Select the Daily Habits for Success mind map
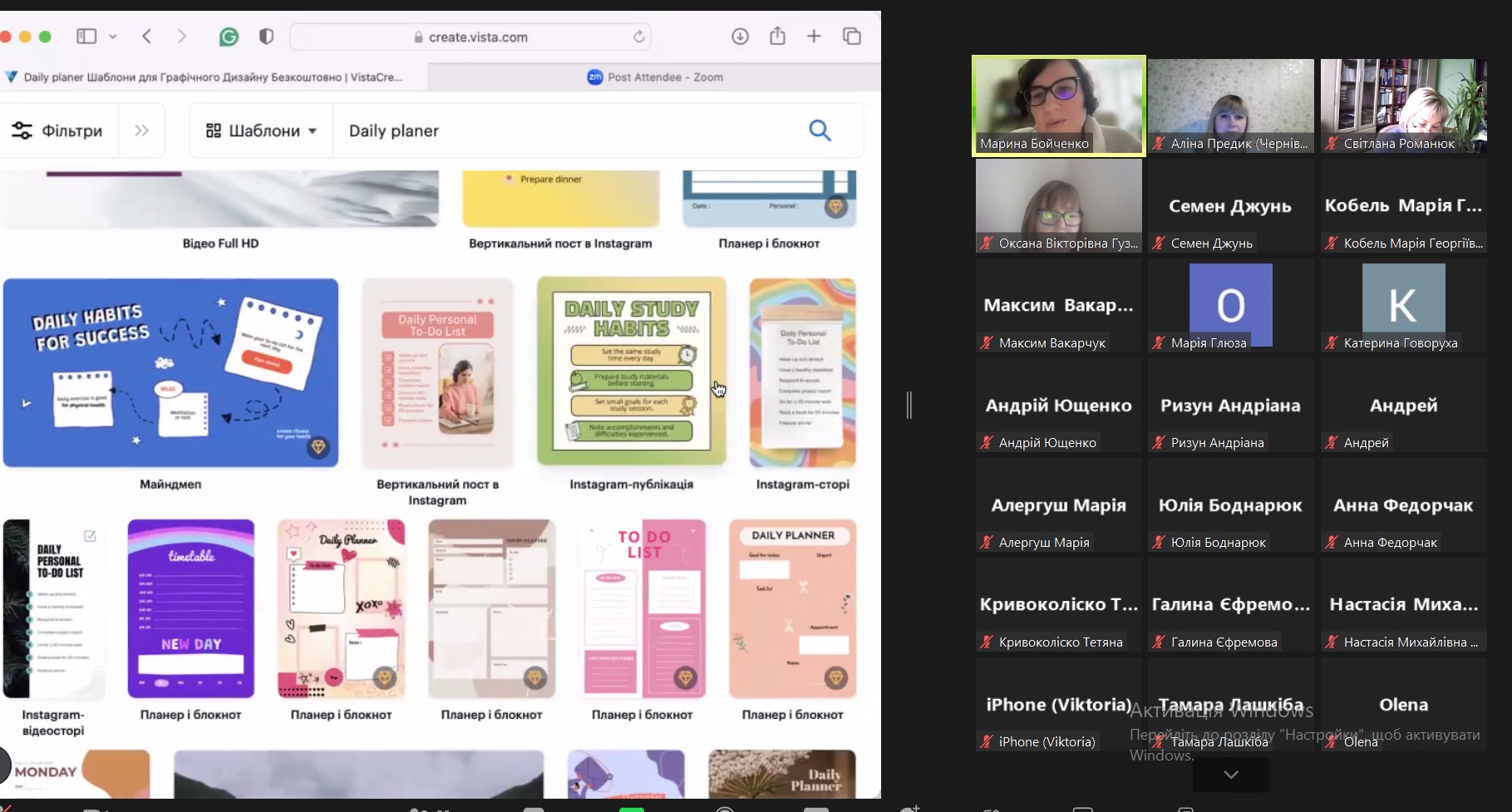 pos(170,372)
